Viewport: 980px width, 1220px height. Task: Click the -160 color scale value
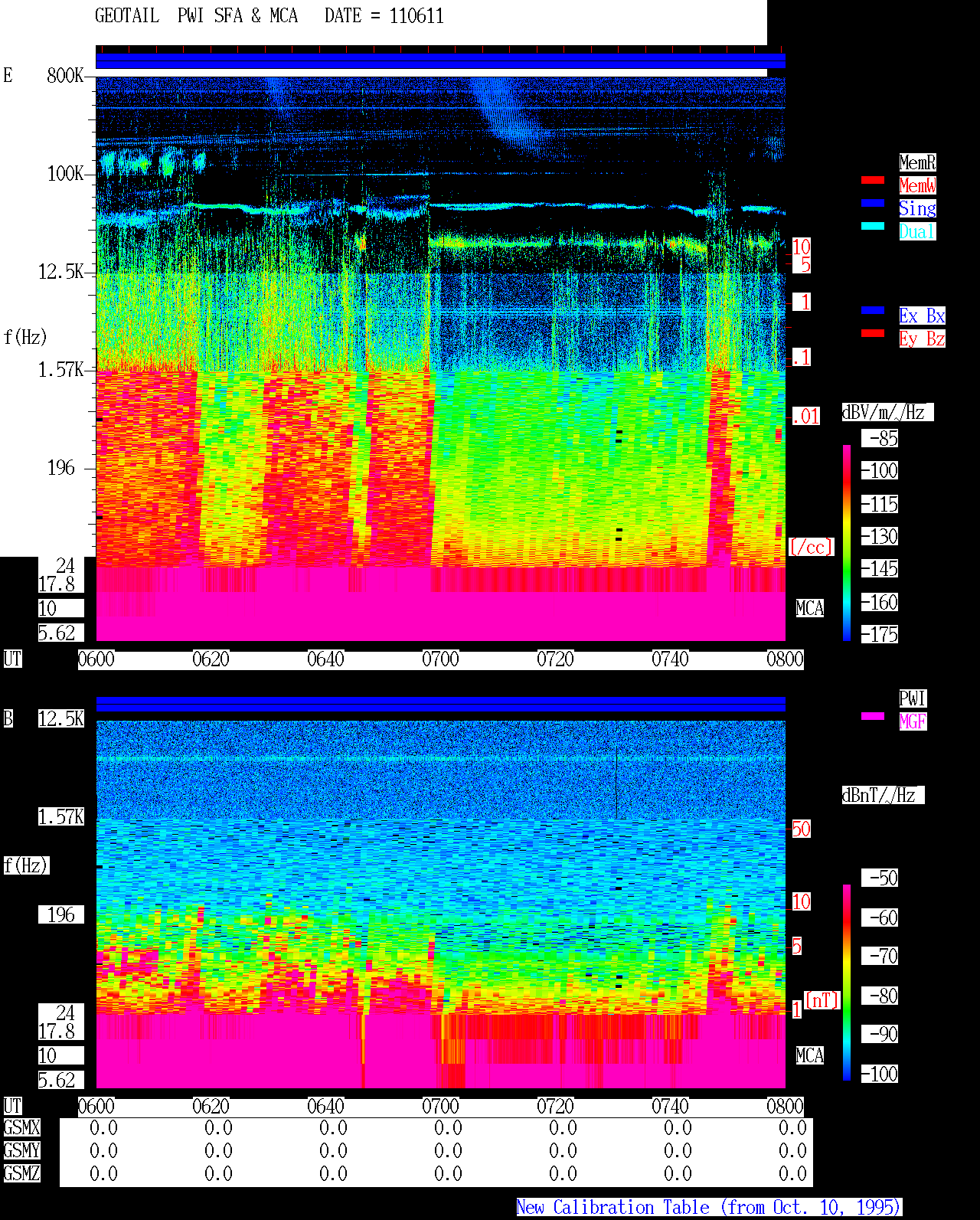[x=880, y=602]
